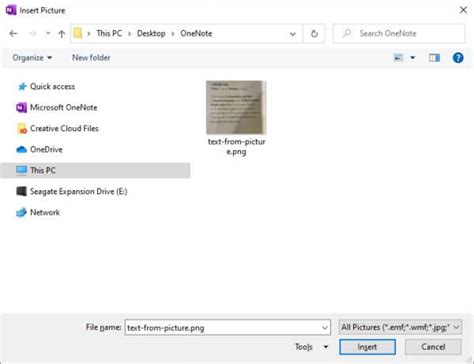This screenshot has width=474, height=364.
Task: Expand the File name dropdown arrow
Action: [x=325, y=328]
